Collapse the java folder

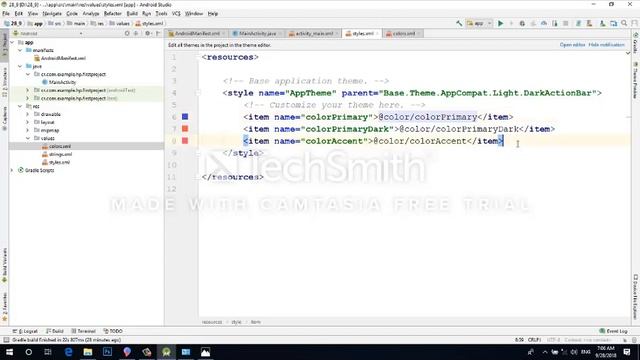click(20, 66)
